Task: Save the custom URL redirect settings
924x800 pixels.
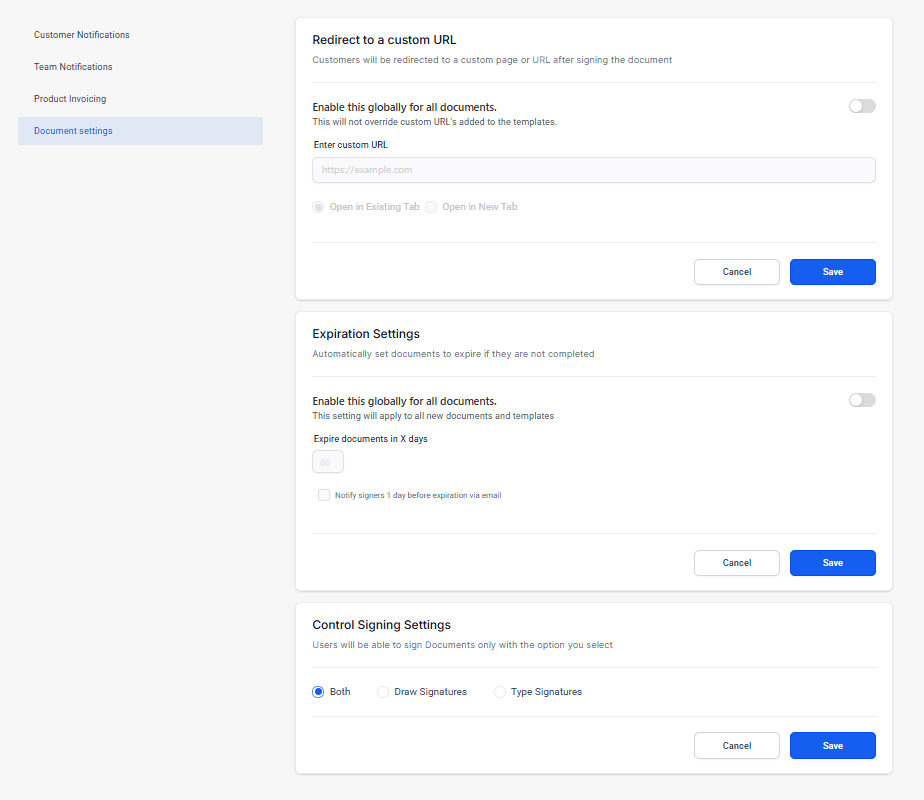Action: coord(832,272)
